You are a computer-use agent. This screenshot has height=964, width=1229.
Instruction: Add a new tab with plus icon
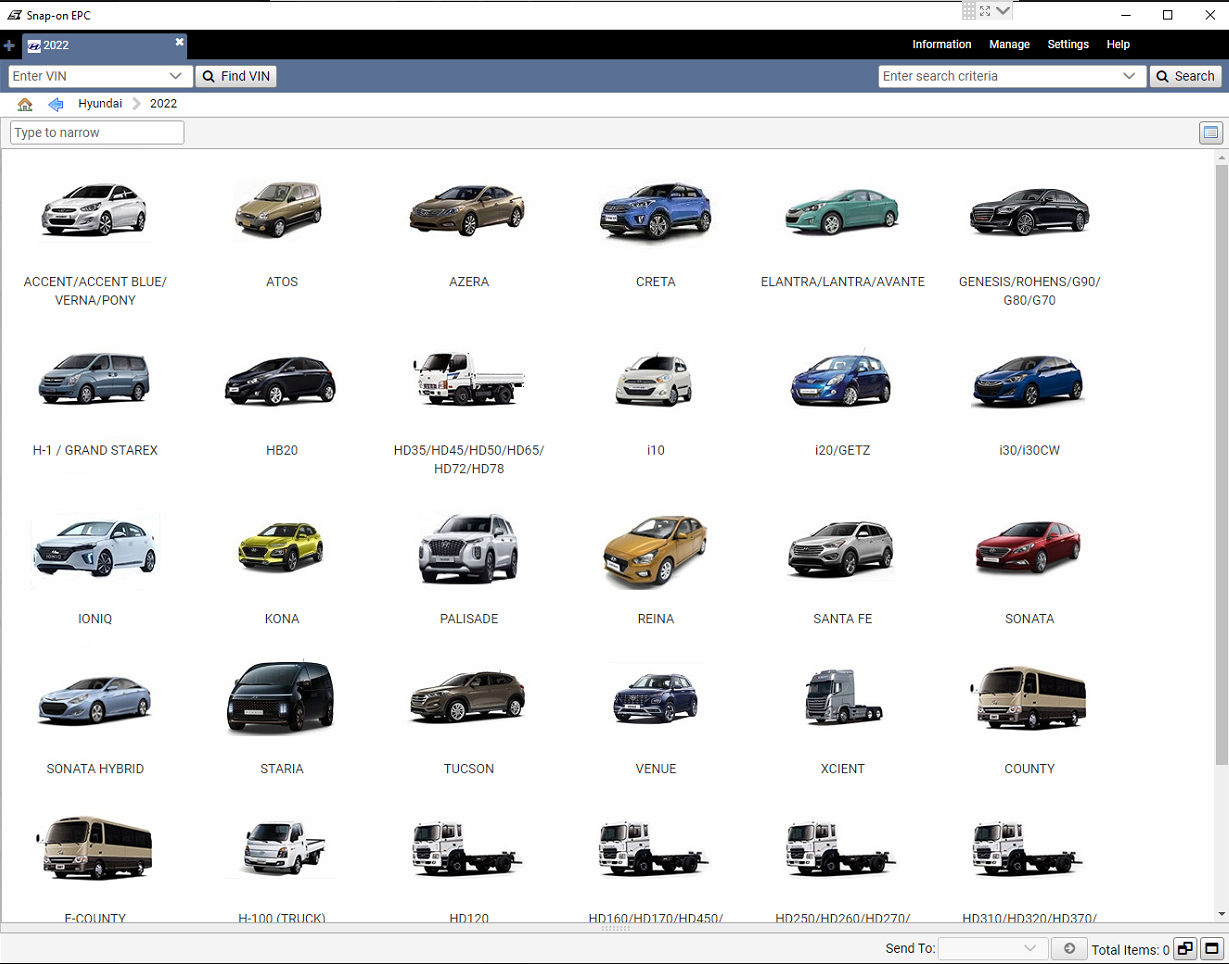tap(9, 45)
